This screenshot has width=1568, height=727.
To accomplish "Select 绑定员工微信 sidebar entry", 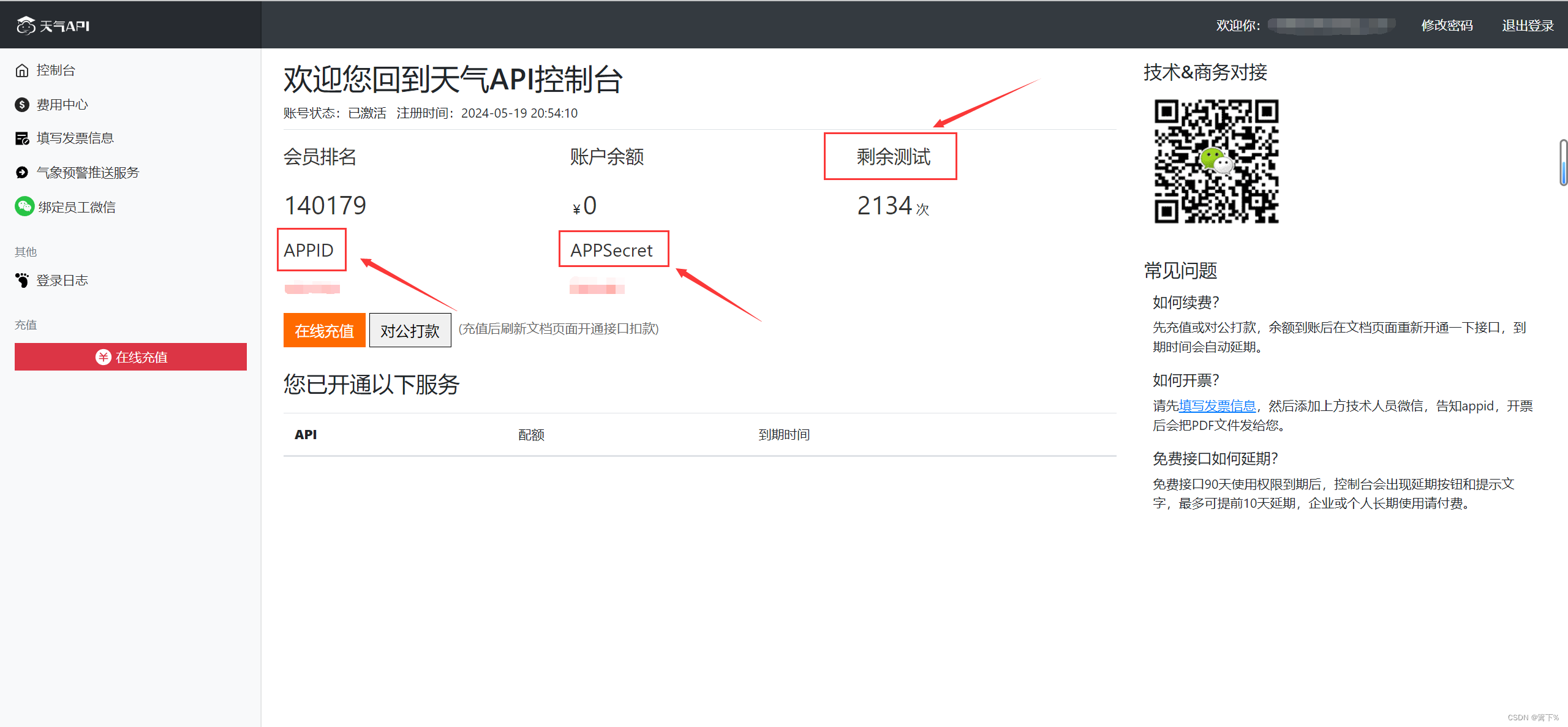I will 77,207.
